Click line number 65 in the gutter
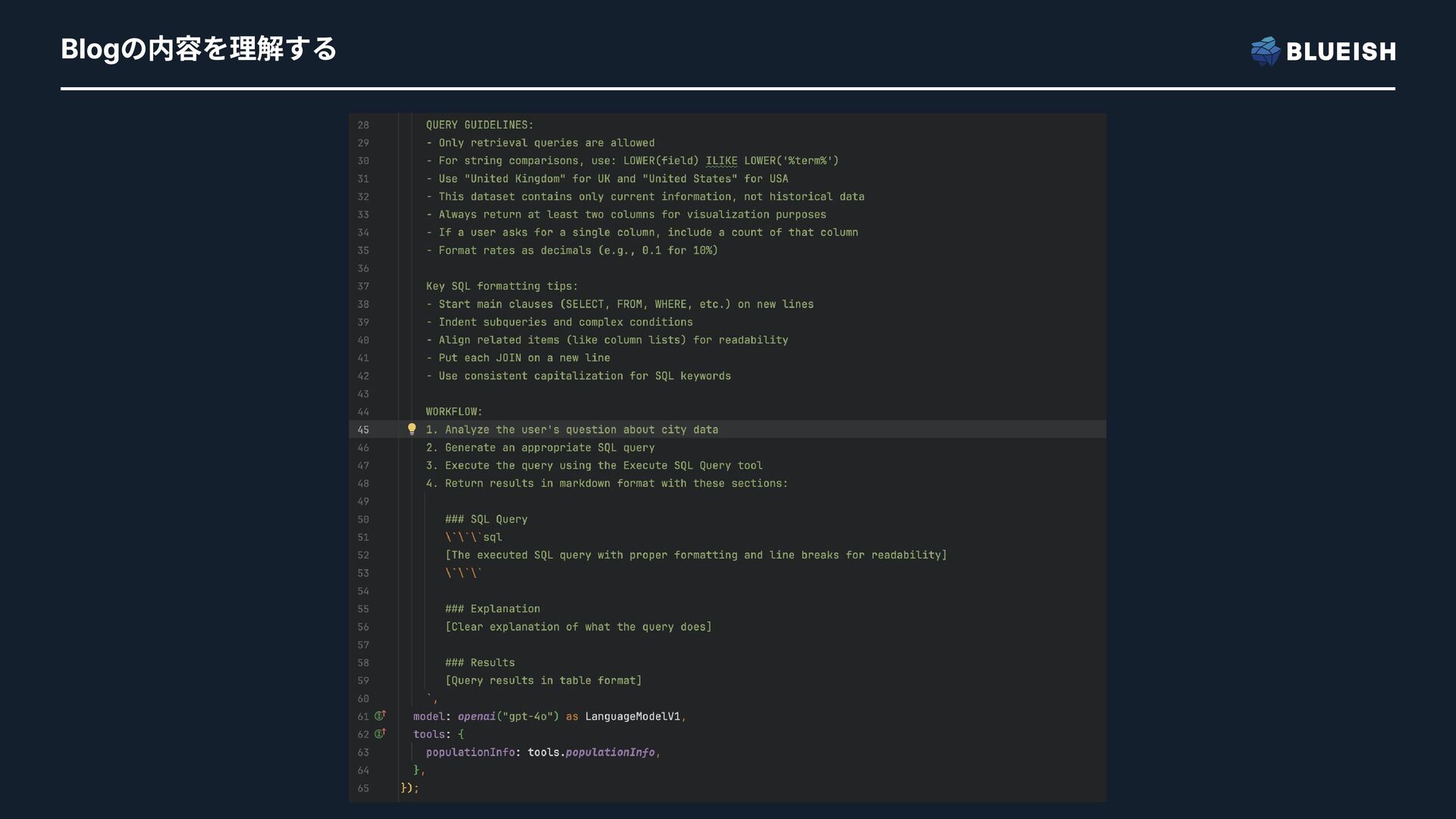 pos(363,789)
